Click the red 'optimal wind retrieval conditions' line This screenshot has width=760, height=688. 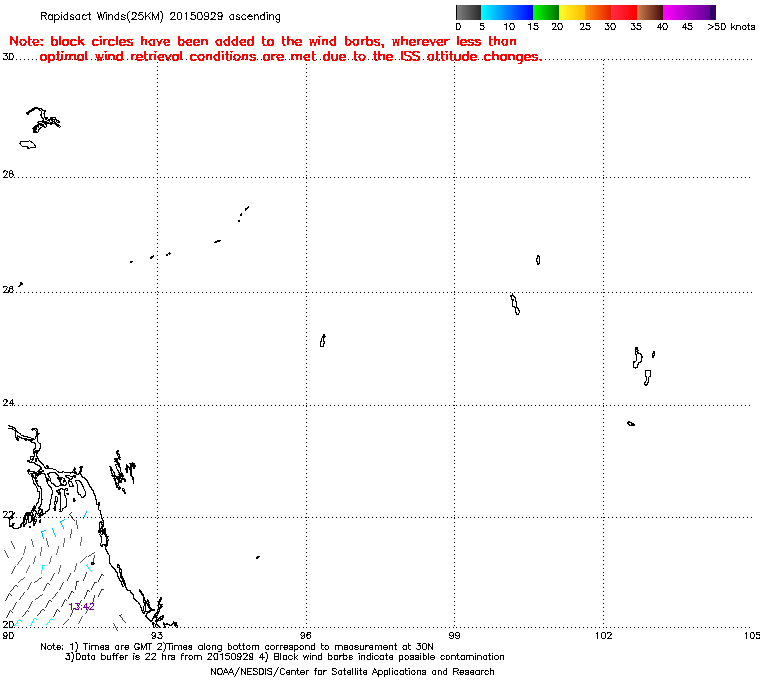point(290,57)
